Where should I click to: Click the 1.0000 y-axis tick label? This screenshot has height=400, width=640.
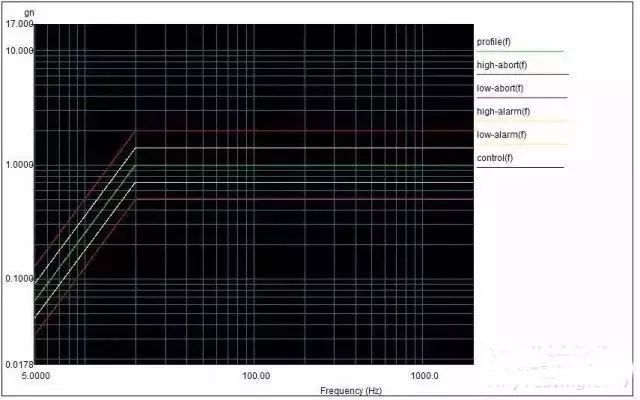click(x=19, y=164)
